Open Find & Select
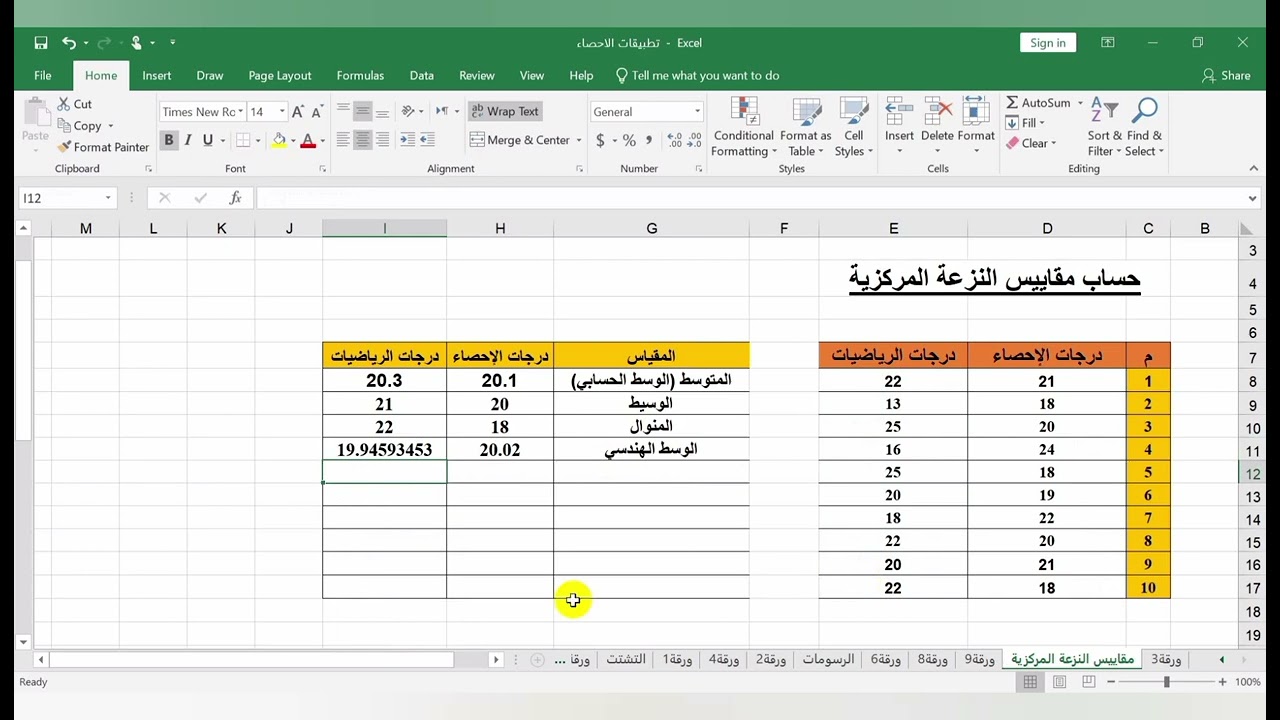Viewport: 1280px width, 720px height. pyautogui.click(x=1144, y=128)
